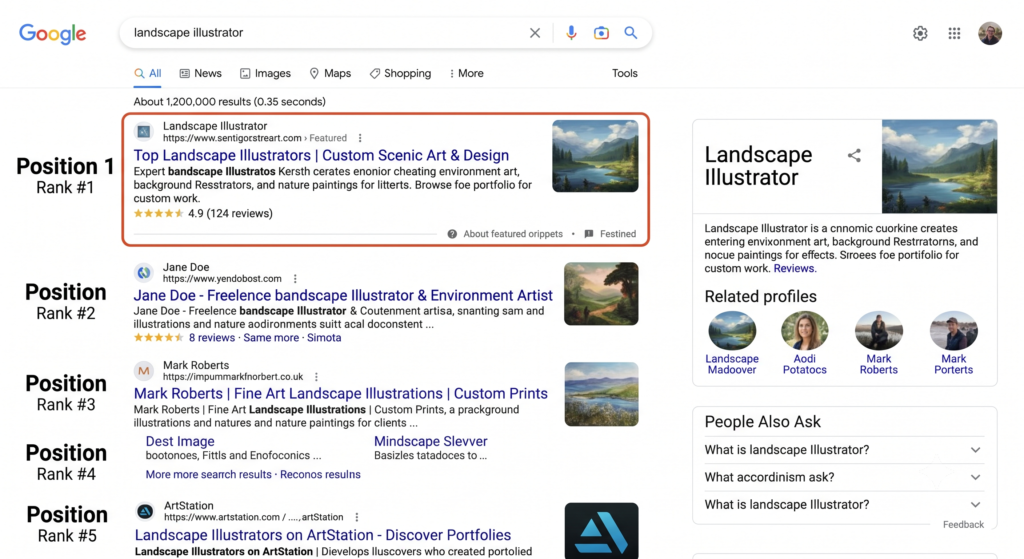Expand 'What accordinism ask?' question
Screen dimensions: 1024x559
click(x=844, y=477)
